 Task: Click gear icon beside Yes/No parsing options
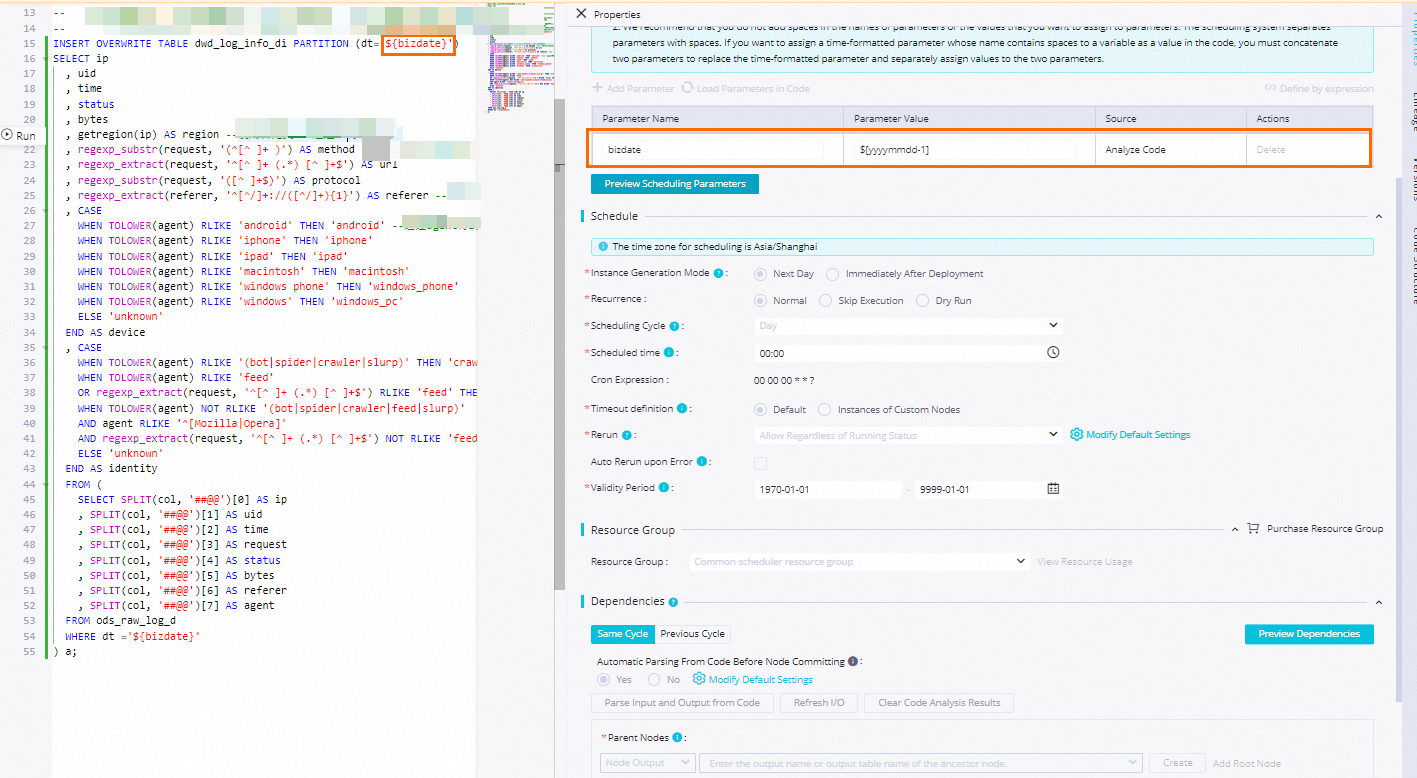click(699, 679)
